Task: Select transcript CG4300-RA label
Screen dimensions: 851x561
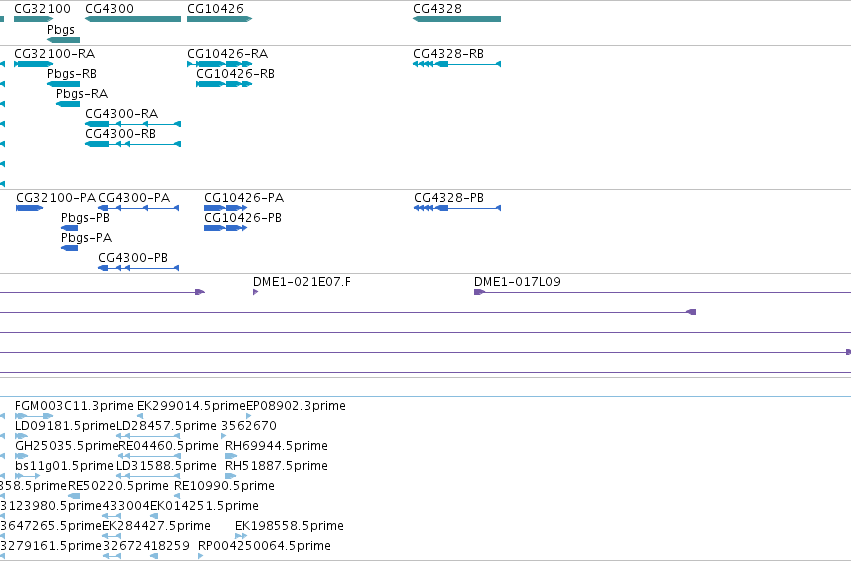Action: (x=122, y=114)
